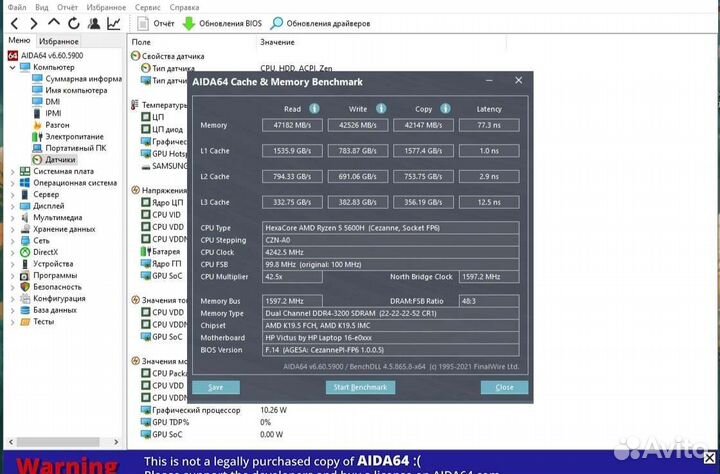The image size is (720, 474).
Task: Click Save in the benchmark dialog
Action: pos(216,387)
